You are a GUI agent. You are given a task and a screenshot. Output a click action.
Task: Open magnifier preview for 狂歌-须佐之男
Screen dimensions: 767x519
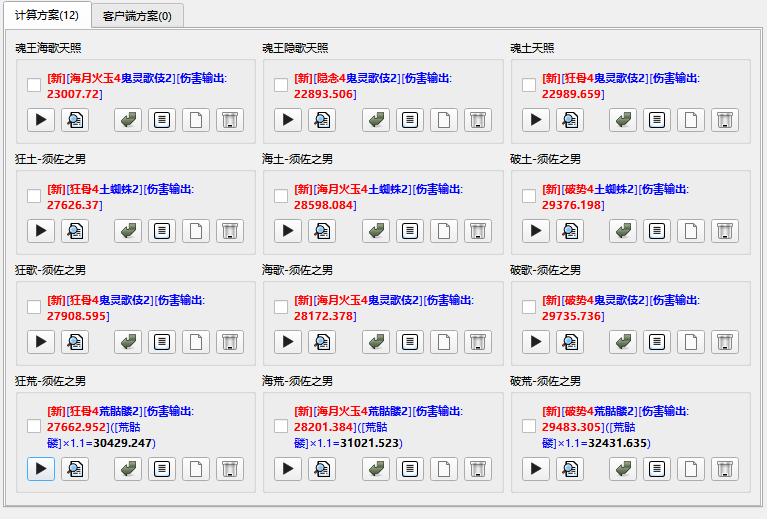pos(75,342)
